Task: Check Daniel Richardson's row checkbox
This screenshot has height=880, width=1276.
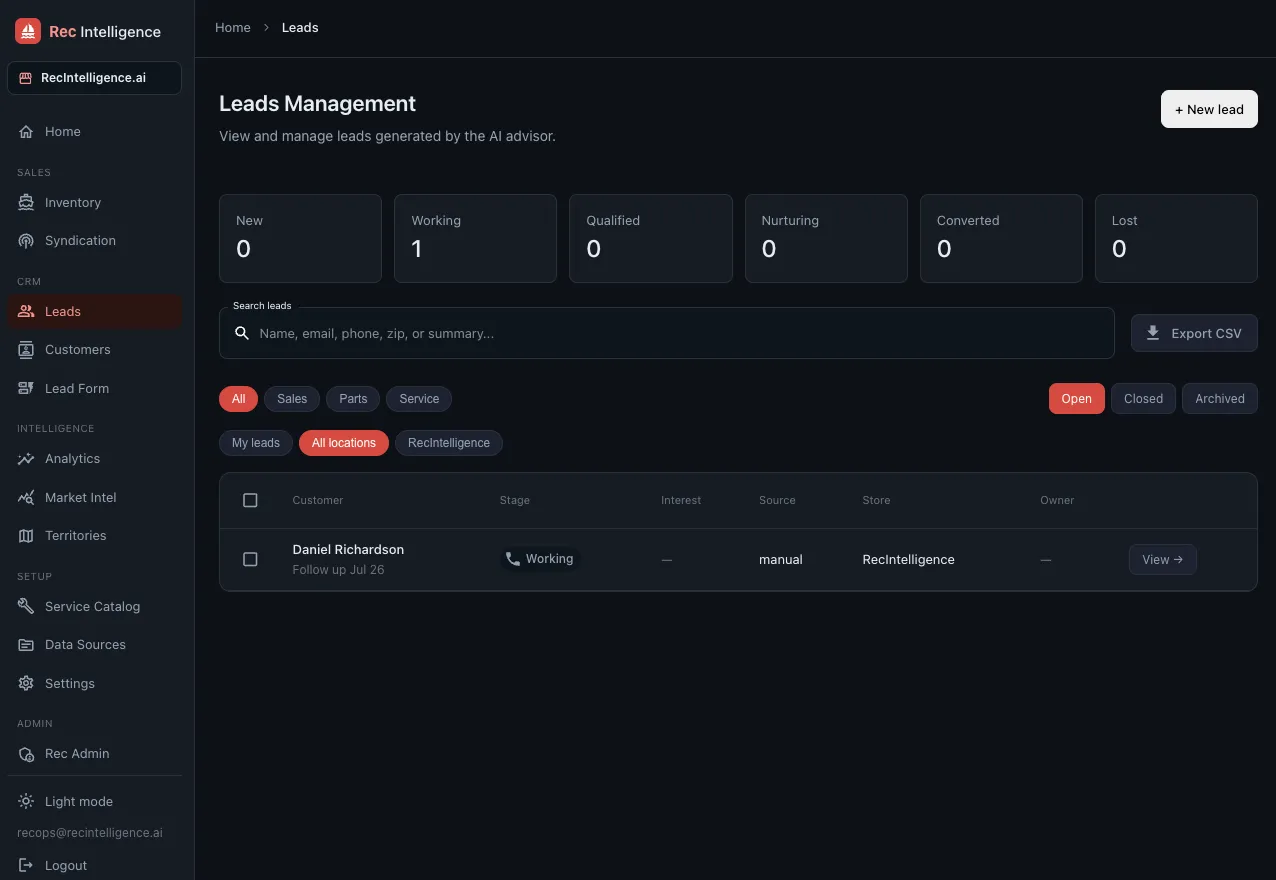Action: click(250, 559)
